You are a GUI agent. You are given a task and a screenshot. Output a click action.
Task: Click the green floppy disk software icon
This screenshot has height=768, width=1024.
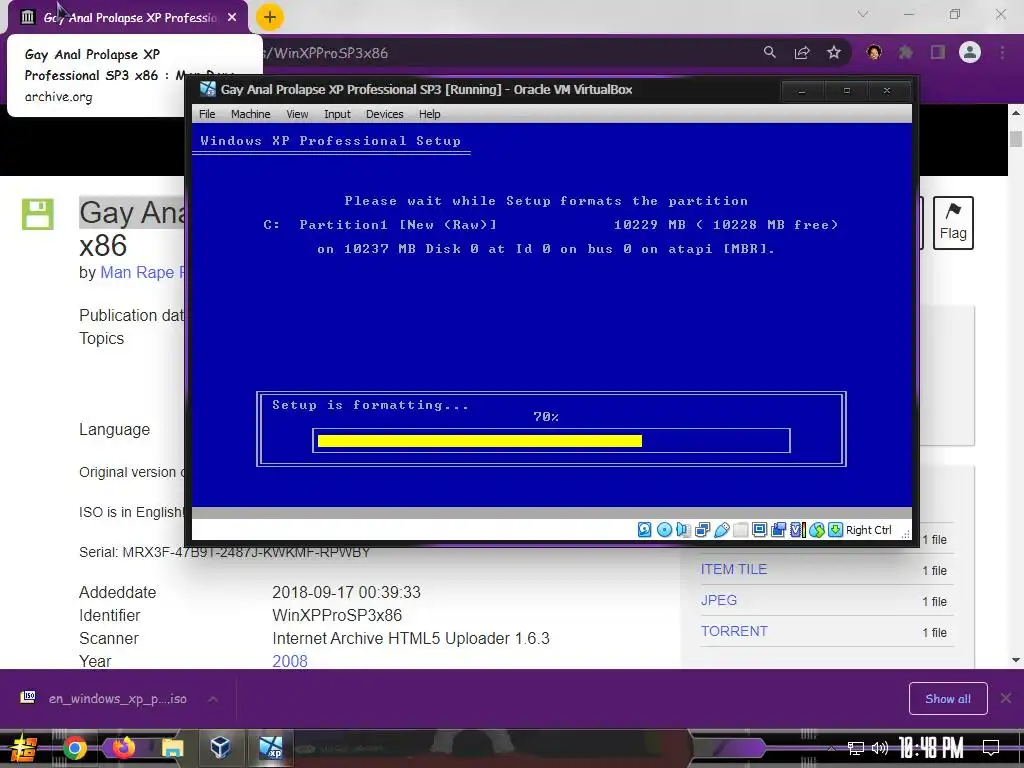click(38, 214)
